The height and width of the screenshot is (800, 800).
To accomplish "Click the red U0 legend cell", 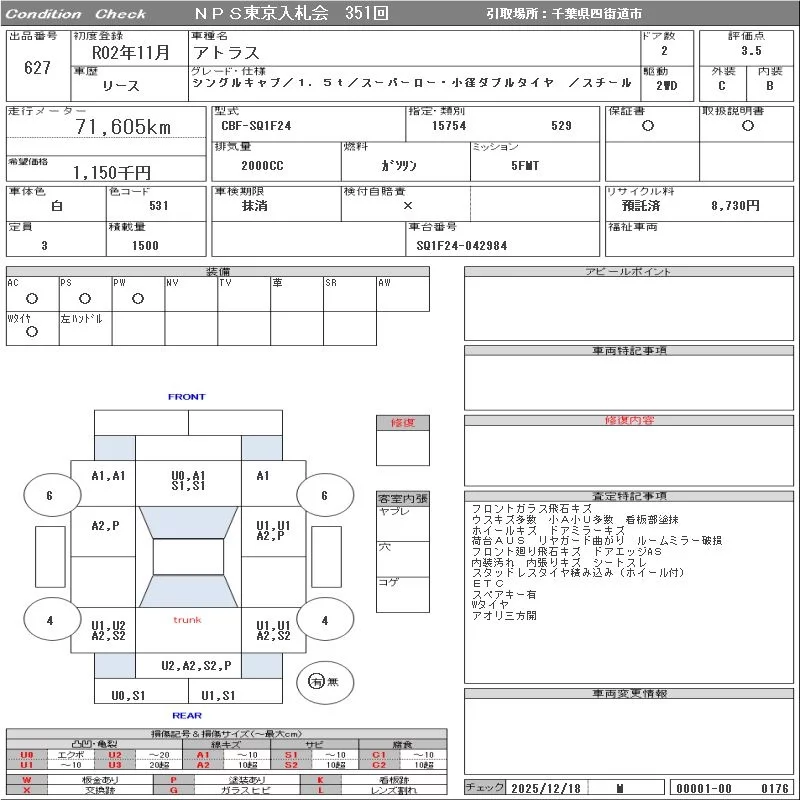I will (x=27, y=755).
